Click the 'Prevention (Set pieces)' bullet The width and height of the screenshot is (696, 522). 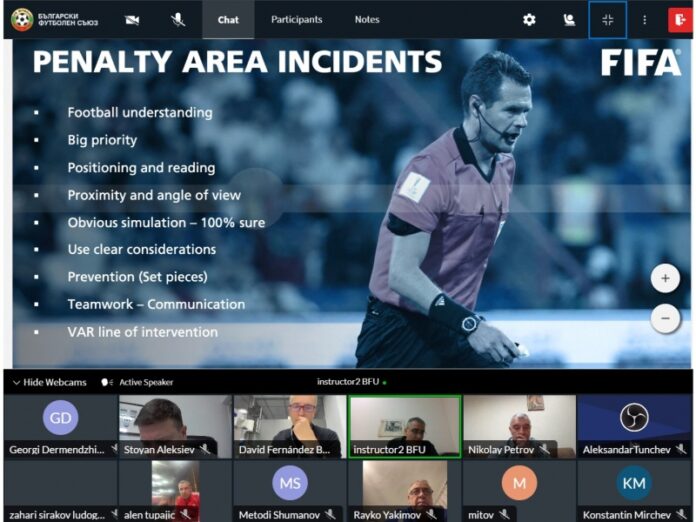pos(138,277)
